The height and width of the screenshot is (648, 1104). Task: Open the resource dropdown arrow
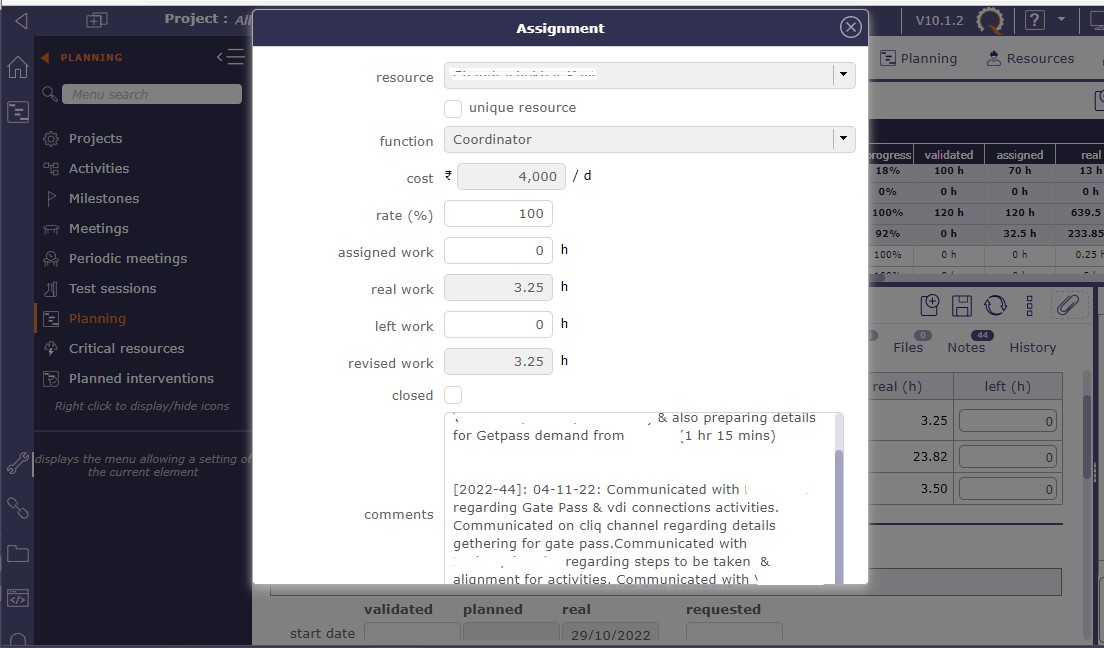click(844, 75)
